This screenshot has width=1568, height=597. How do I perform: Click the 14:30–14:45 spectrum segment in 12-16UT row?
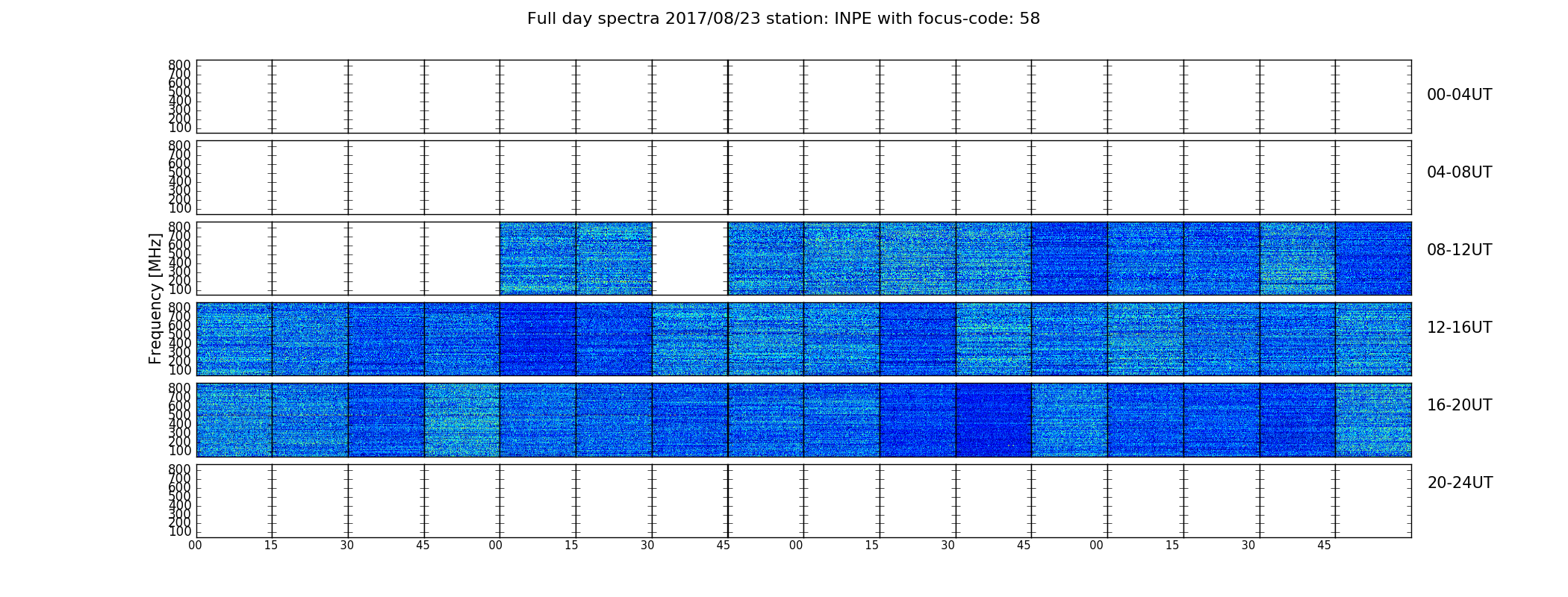coord(993,339)
